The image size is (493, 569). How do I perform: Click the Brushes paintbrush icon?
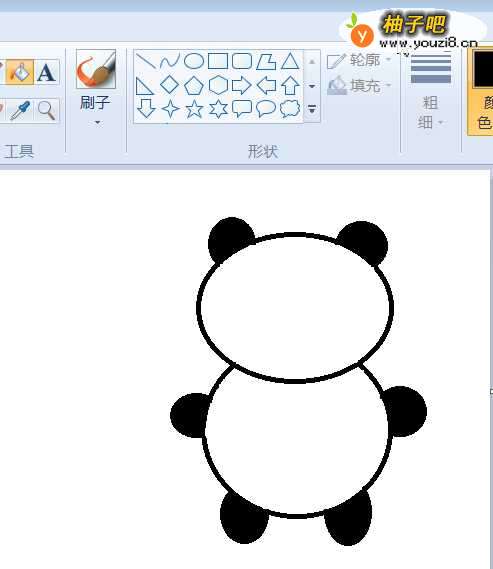click(96, 69)
